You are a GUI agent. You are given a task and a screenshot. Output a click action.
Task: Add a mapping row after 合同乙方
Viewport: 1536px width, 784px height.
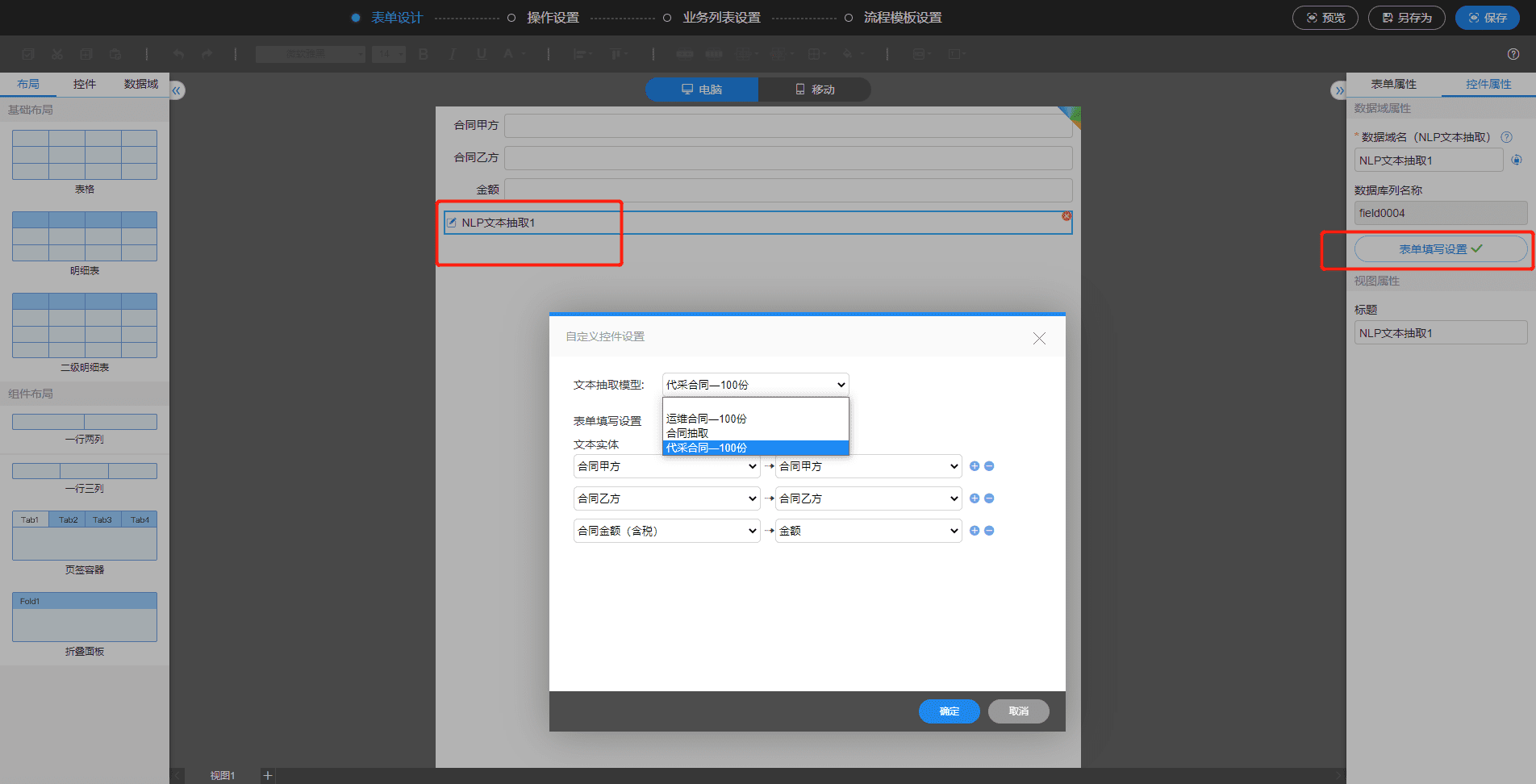[975, 498]
